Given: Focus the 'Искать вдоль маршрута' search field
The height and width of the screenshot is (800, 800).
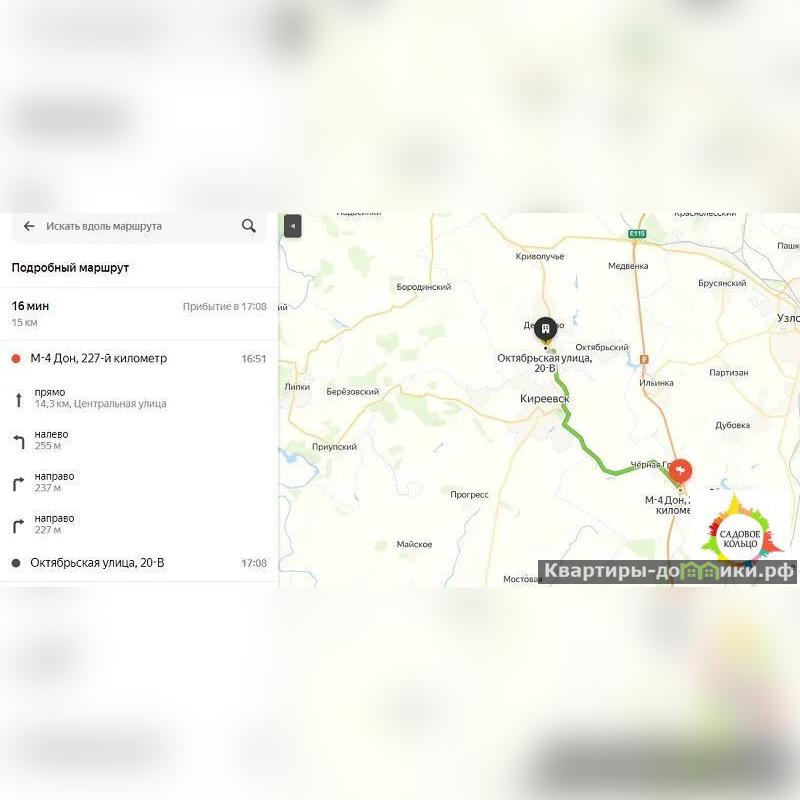Looking at the screenshot, I should [139, 226].
